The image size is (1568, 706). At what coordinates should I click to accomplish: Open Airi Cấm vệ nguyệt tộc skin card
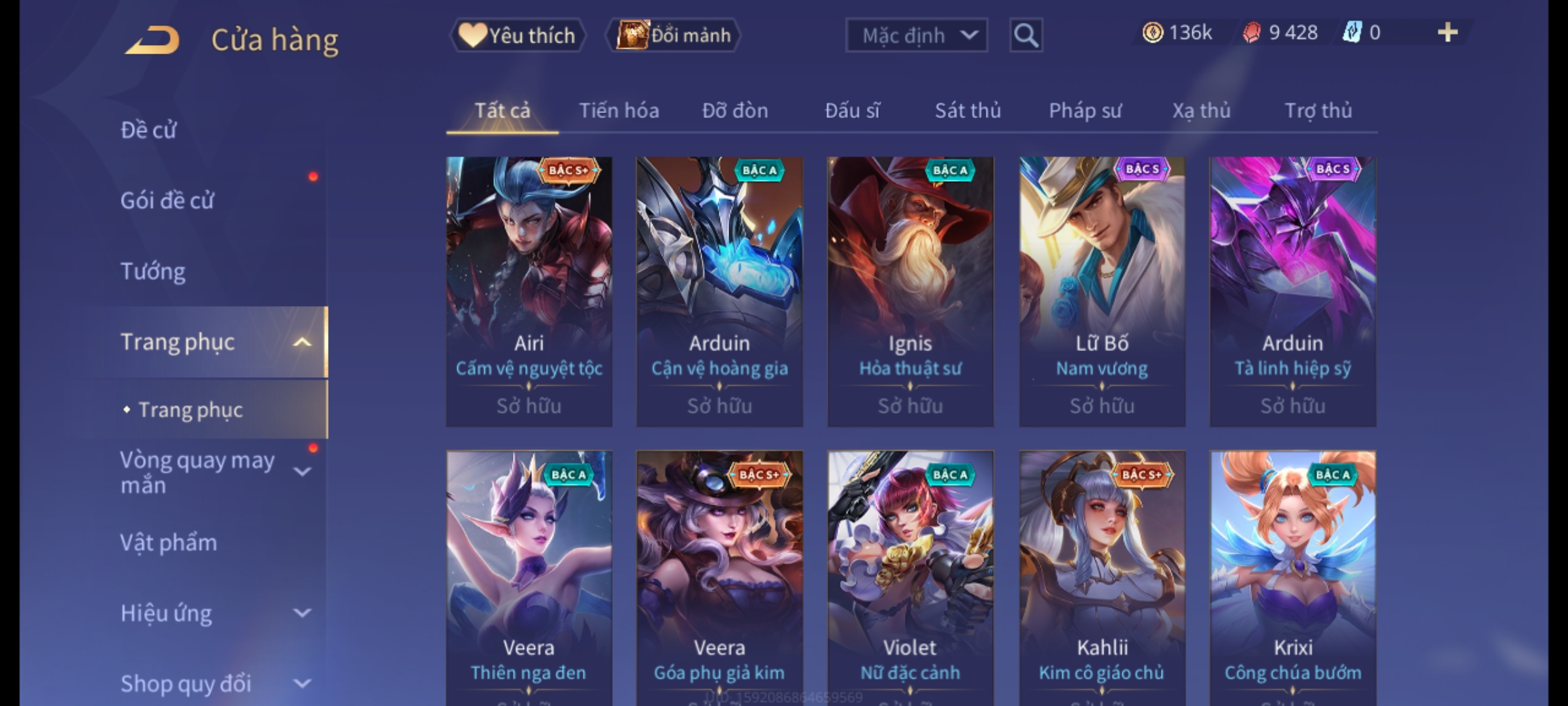(529, 292)
